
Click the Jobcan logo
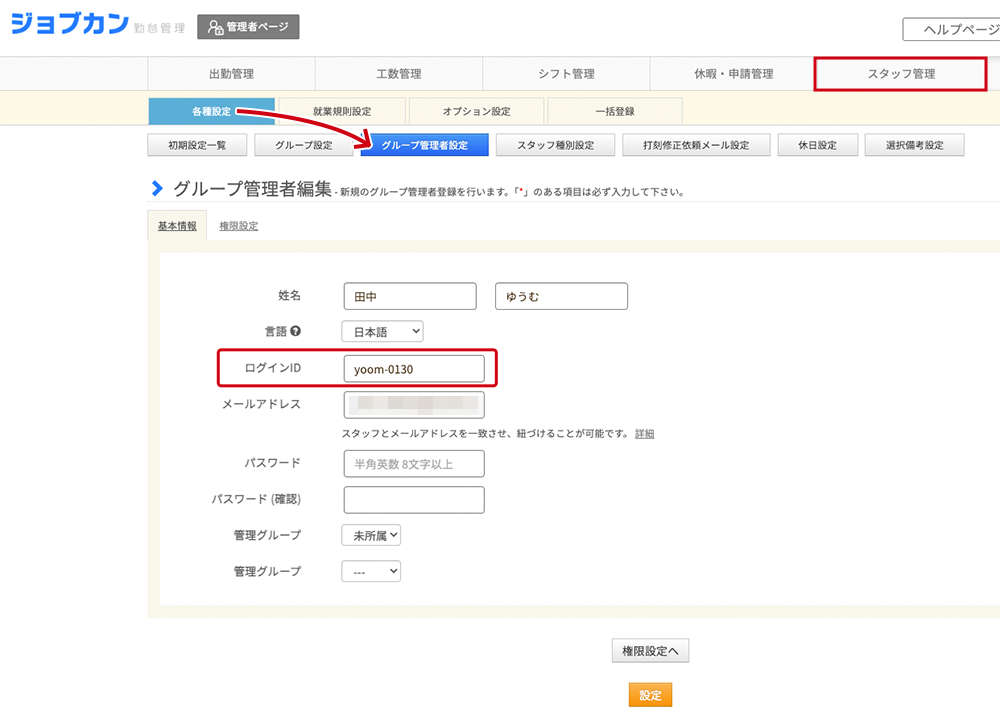click(x=68, y=25)
